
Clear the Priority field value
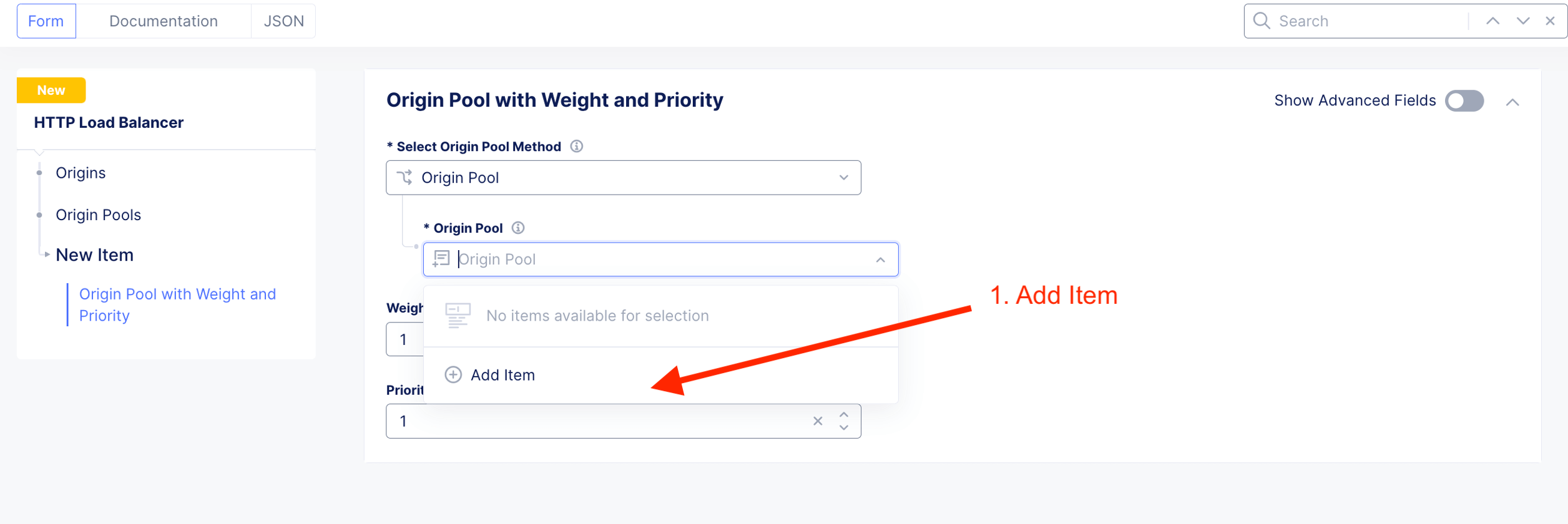tap(818, 421)
